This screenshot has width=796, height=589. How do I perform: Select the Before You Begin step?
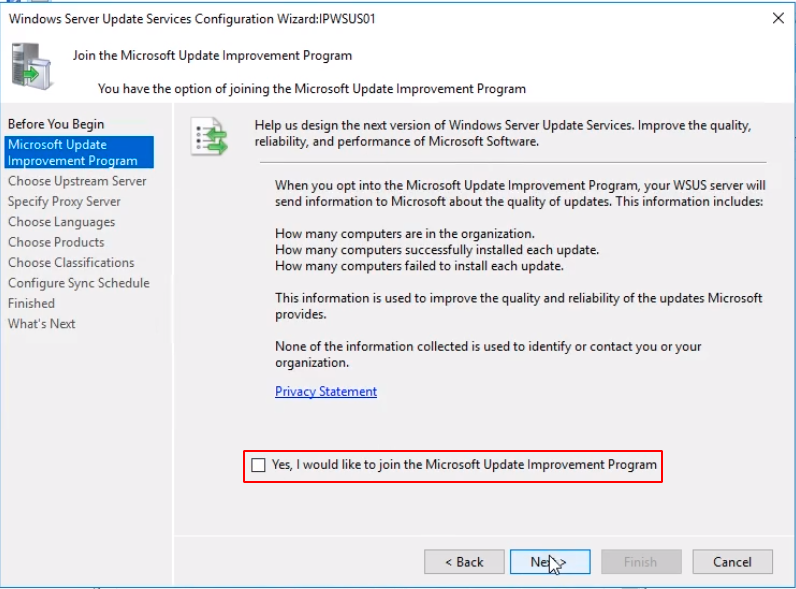56,124
